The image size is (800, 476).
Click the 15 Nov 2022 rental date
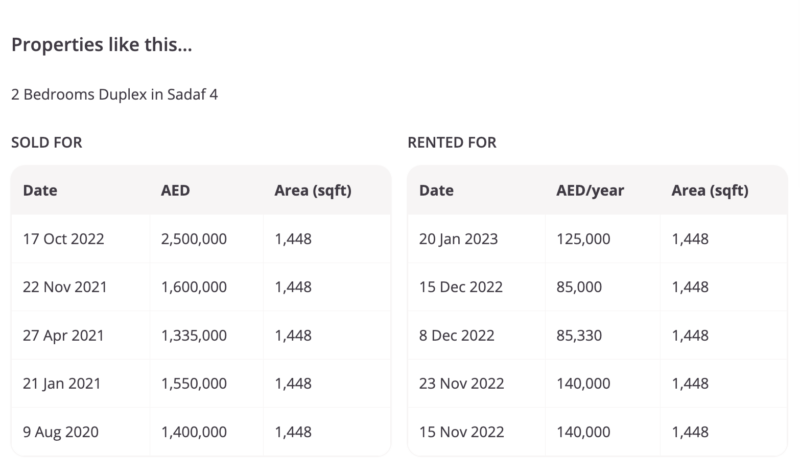click(x=462, y=432)
